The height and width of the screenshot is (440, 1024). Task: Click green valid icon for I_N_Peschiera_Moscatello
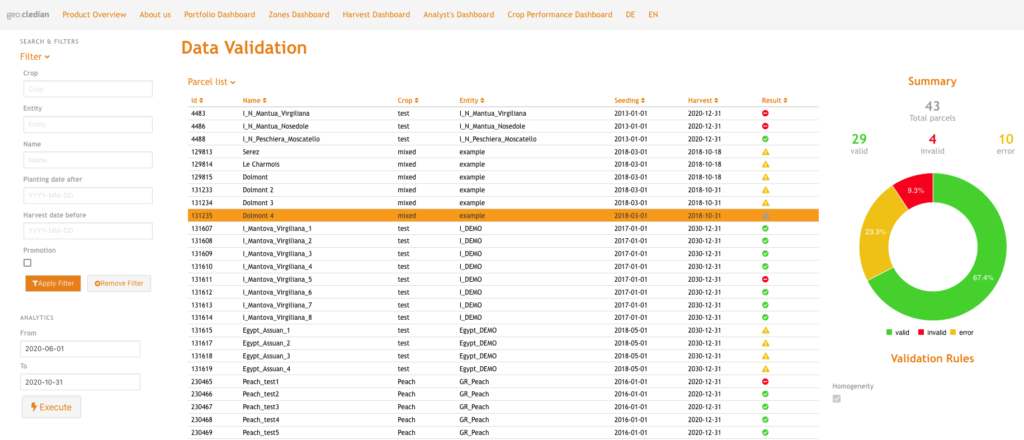(765, 139)
